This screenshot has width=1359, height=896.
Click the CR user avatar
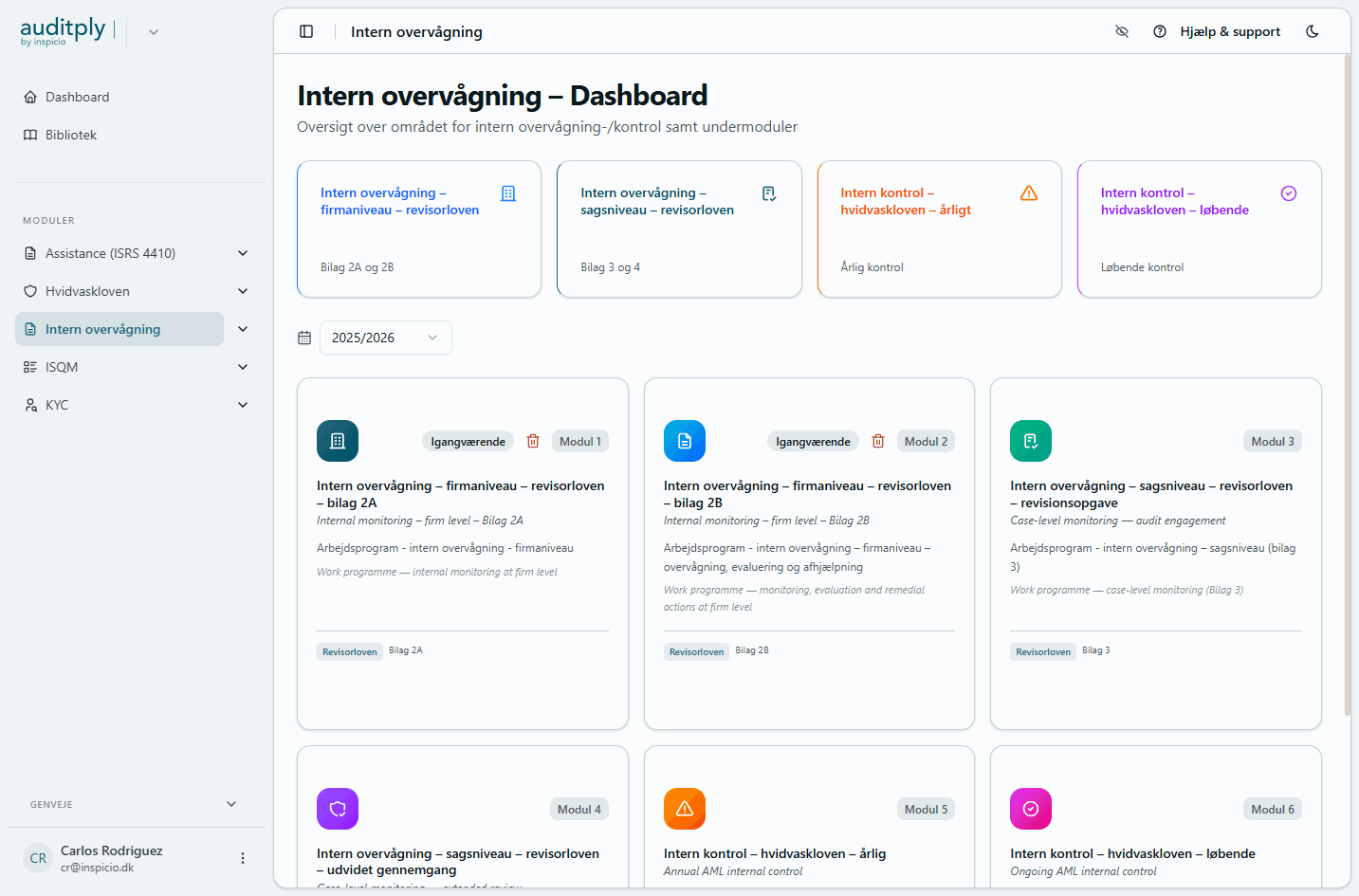(x=38, y=858)
